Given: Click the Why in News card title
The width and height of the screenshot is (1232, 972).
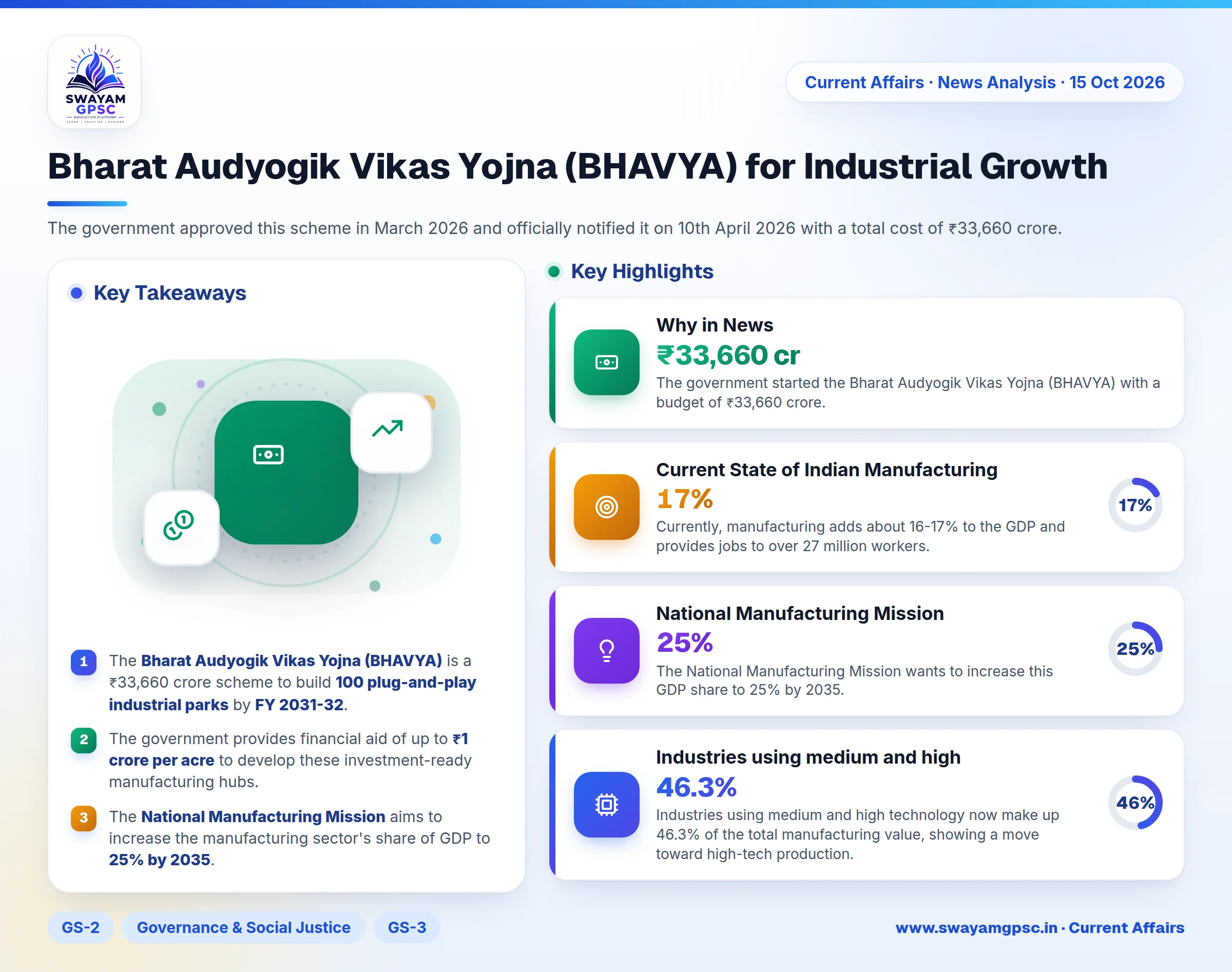Looking at the screenshot, I should click(715, 325).
